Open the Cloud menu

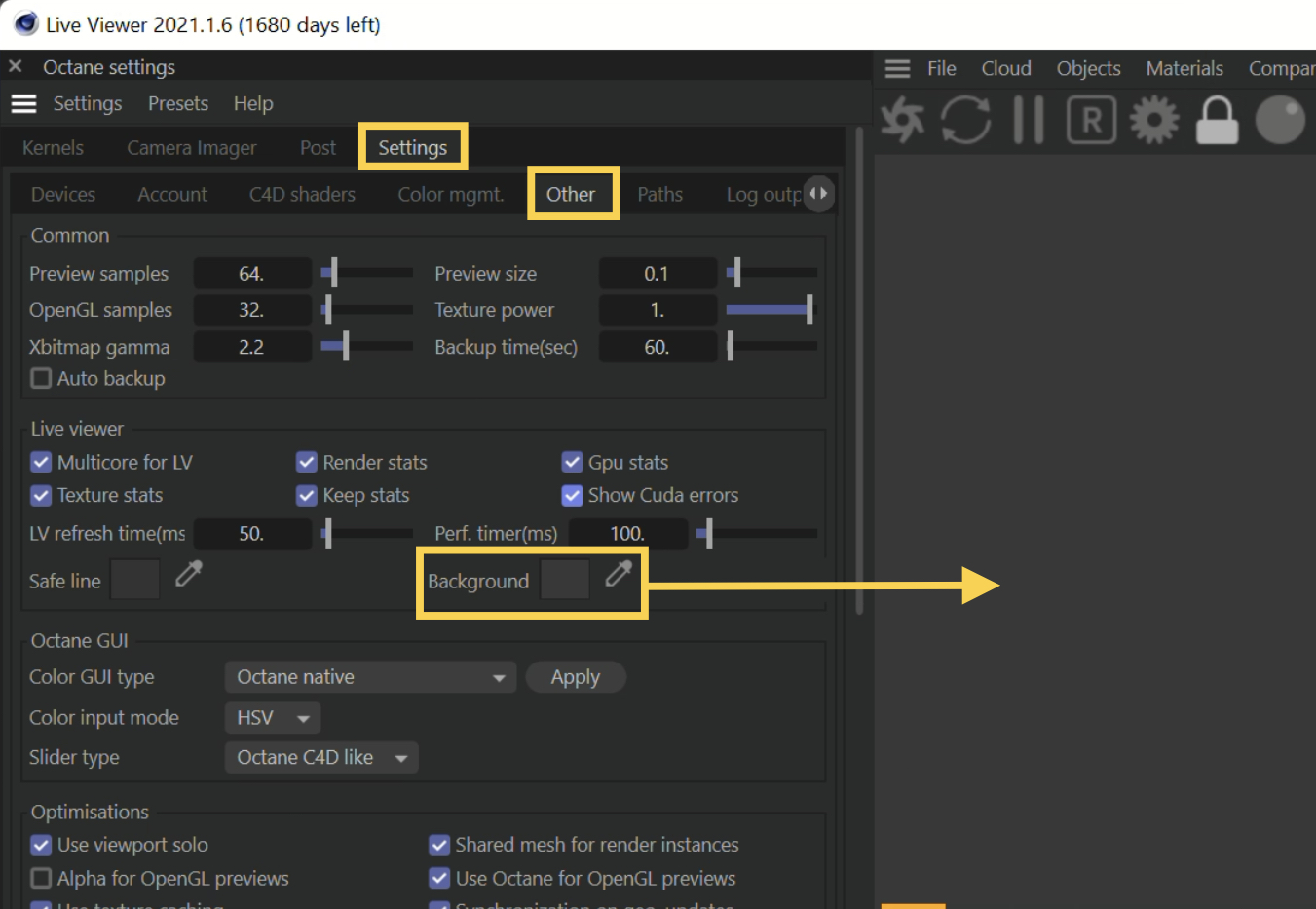(1006, 68)
